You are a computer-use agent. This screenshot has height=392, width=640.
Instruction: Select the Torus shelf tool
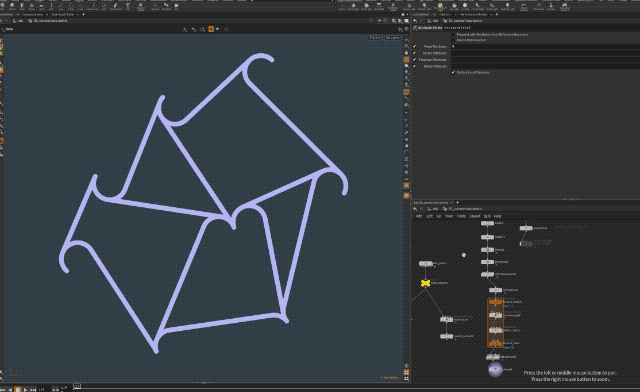pos(31,6)
